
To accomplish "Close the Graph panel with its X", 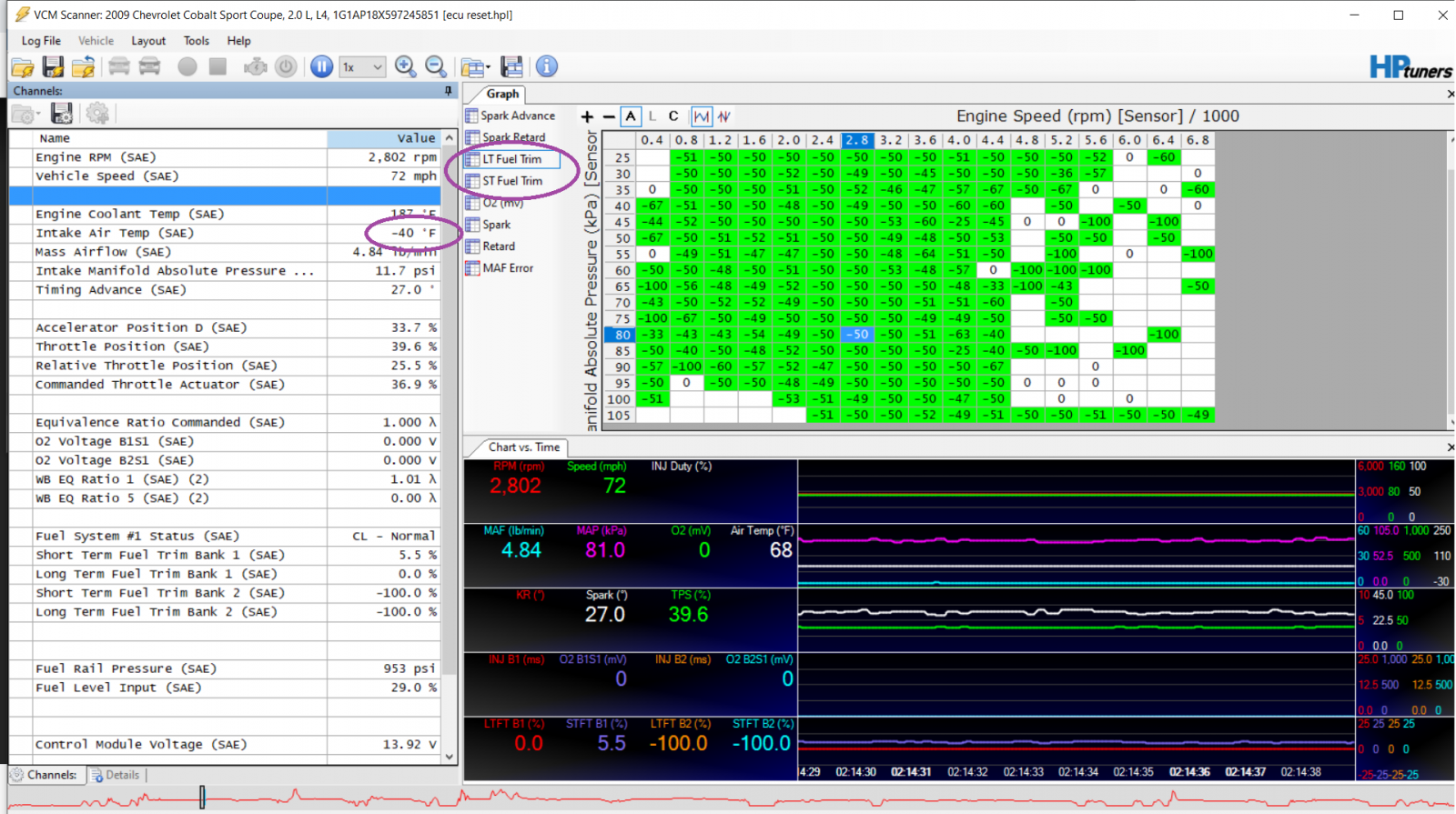I will 1450,94.
